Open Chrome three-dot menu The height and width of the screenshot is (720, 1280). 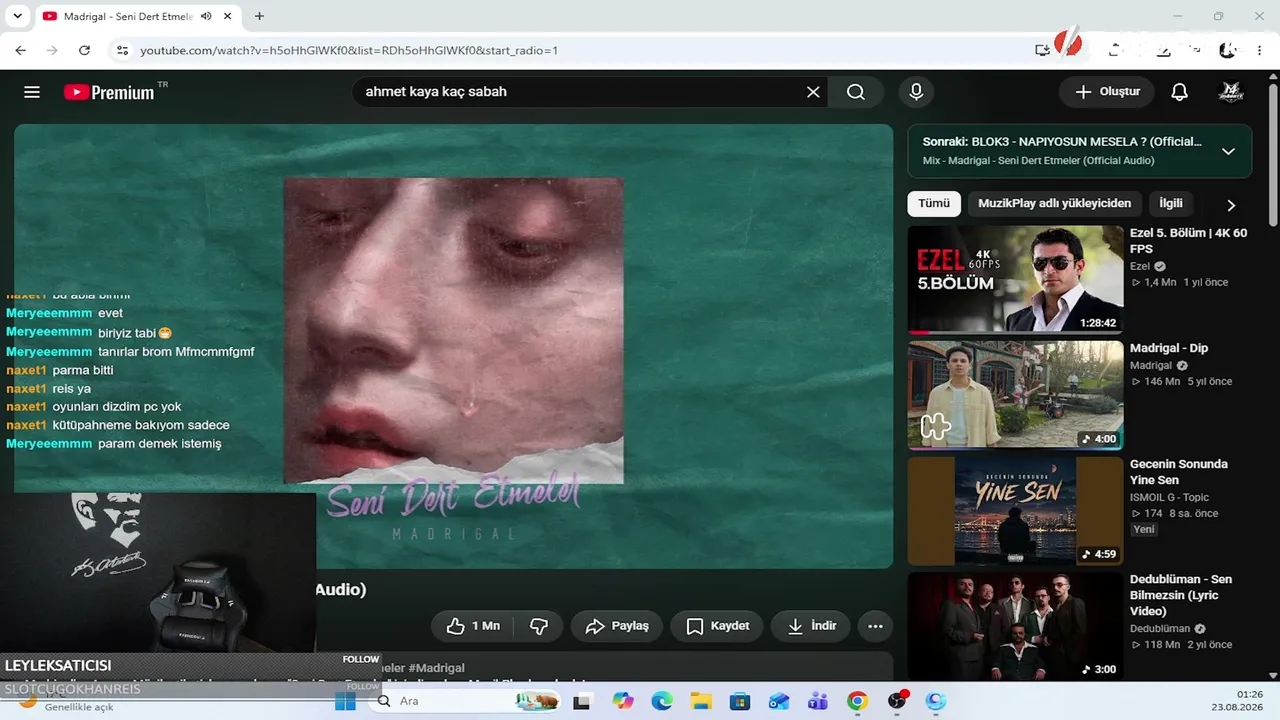(1258, 50)
